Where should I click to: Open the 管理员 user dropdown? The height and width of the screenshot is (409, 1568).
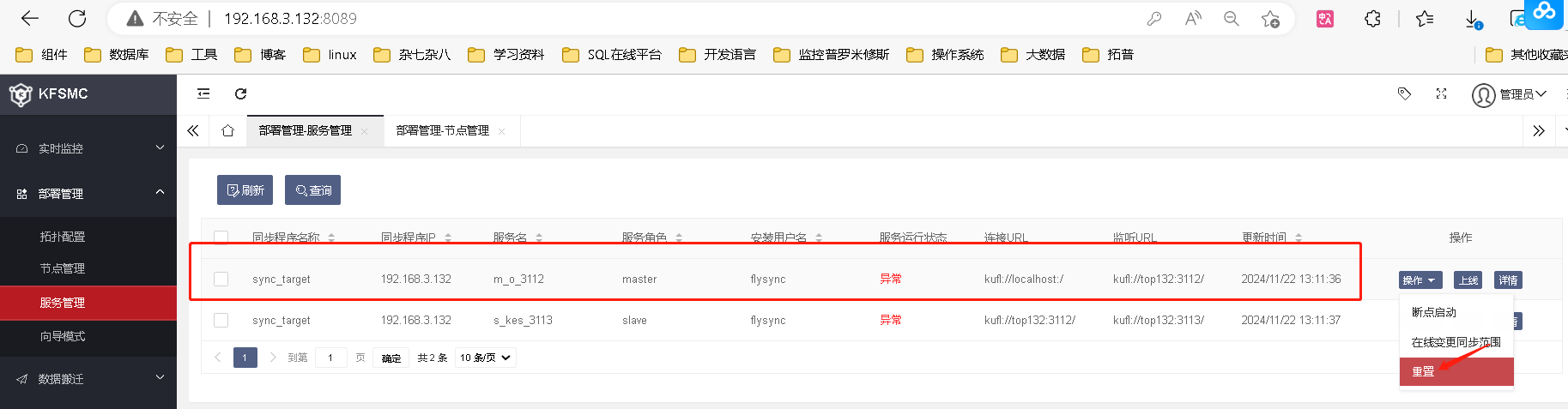(1510, 94)
